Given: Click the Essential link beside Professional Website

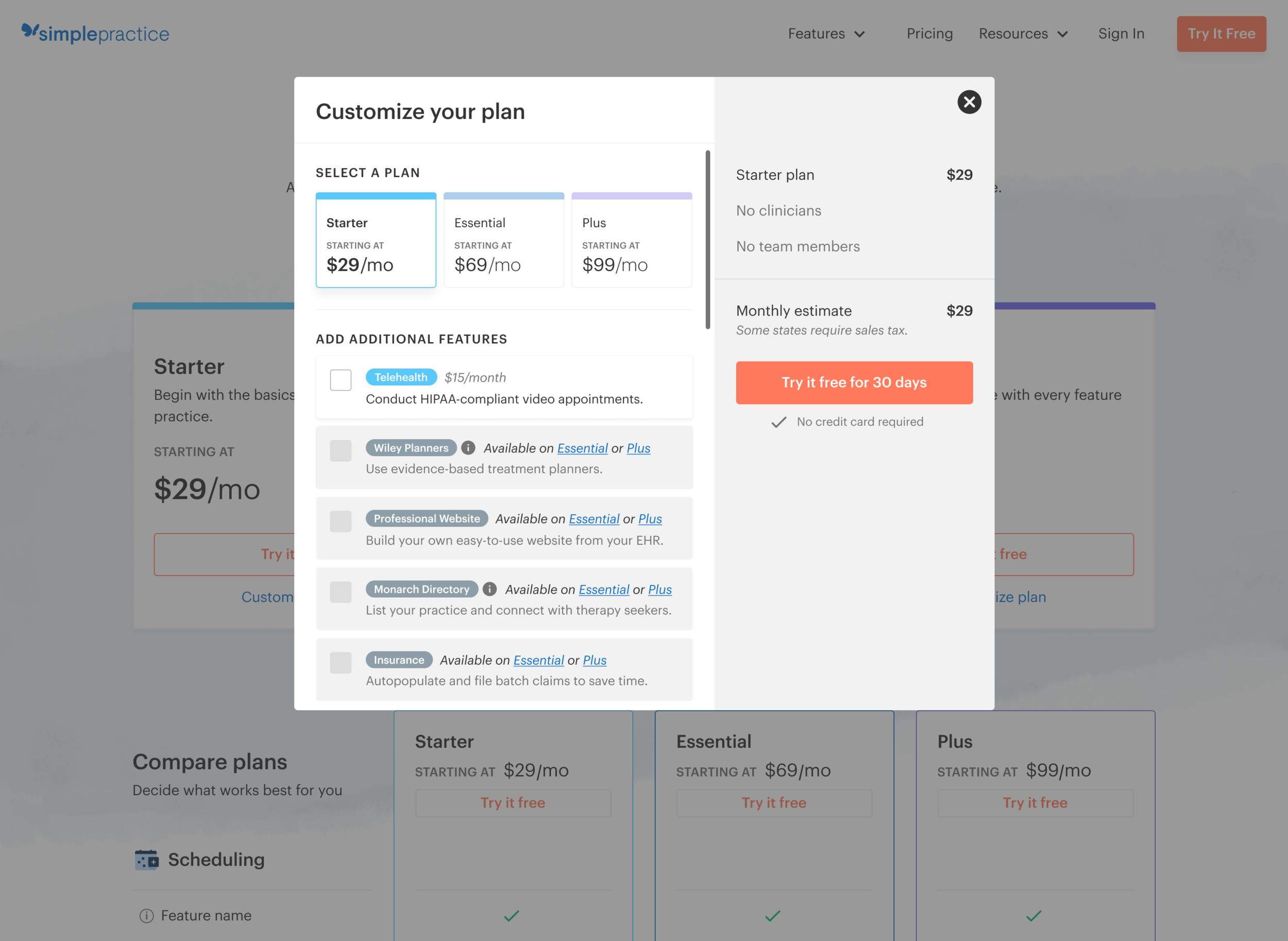Looking at the screenshot, I should 594,519.
